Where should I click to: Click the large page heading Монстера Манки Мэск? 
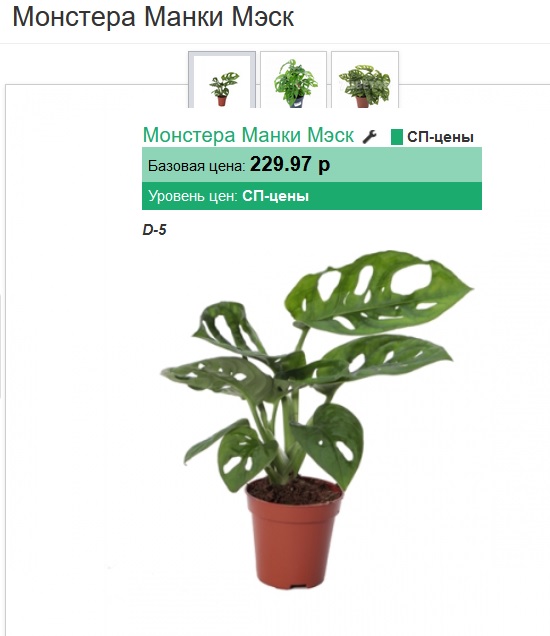[x=153, y=17]
